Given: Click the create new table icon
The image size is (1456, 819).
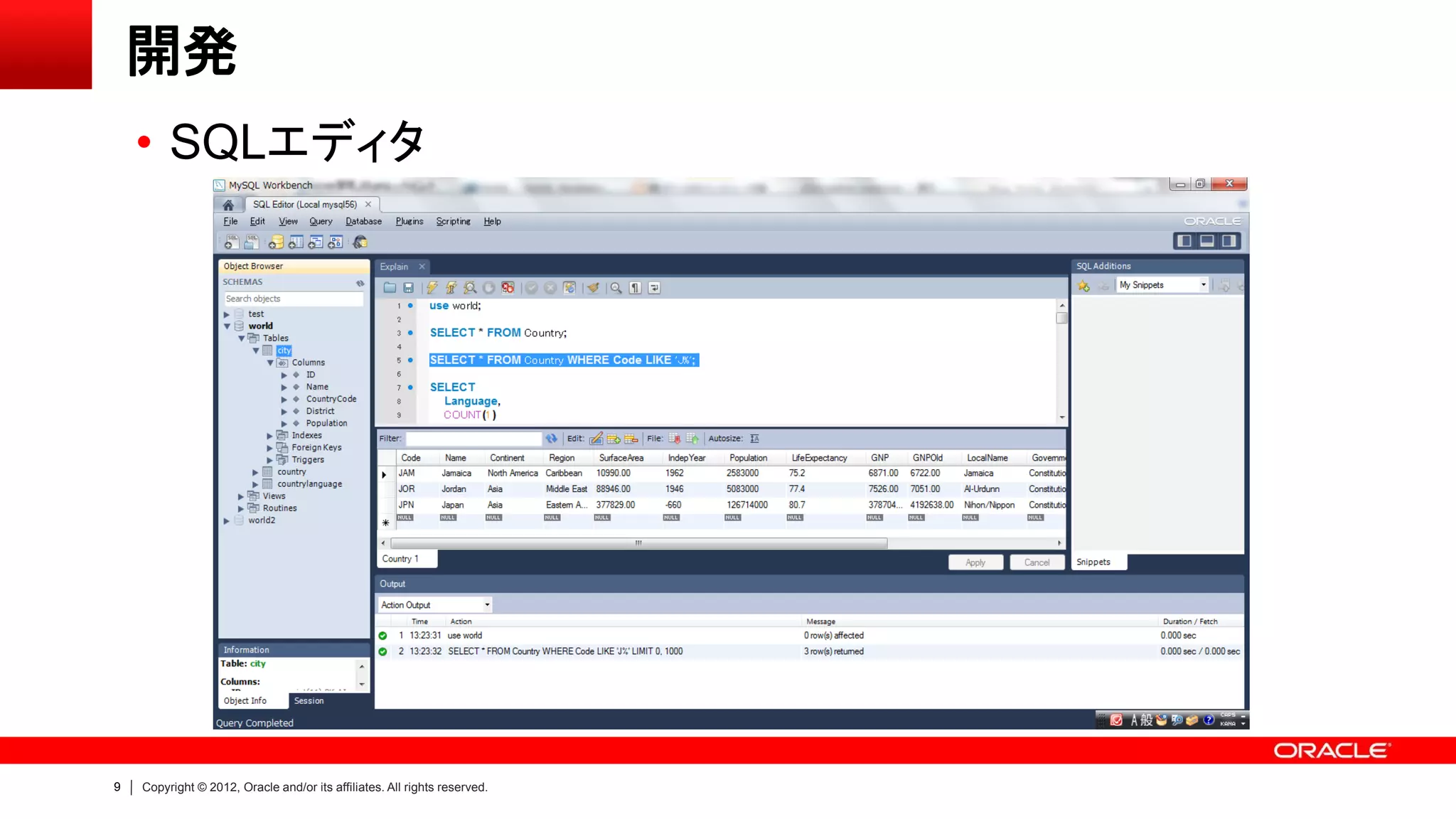Looking at the screenshot, I should (296, 242).
